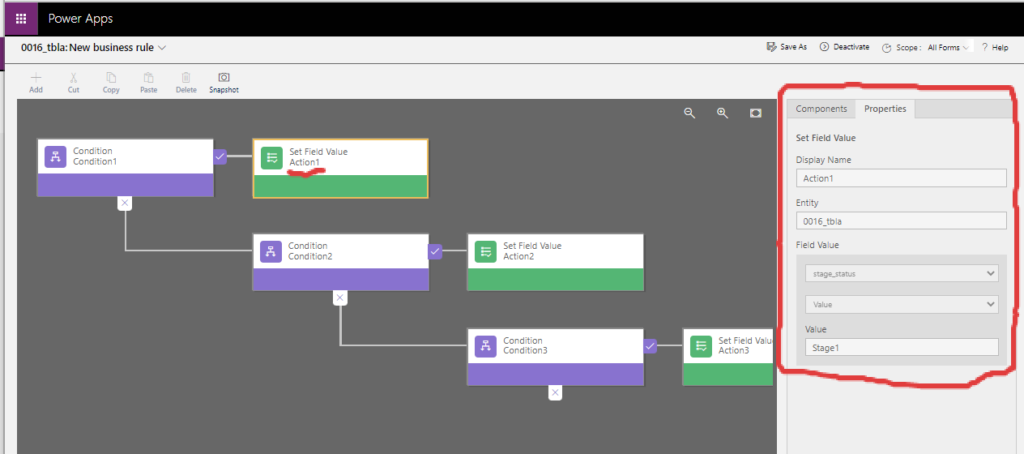Zoom out on the designer canvas
This screenshot has width=1024, height=454.
coord(689,114)
